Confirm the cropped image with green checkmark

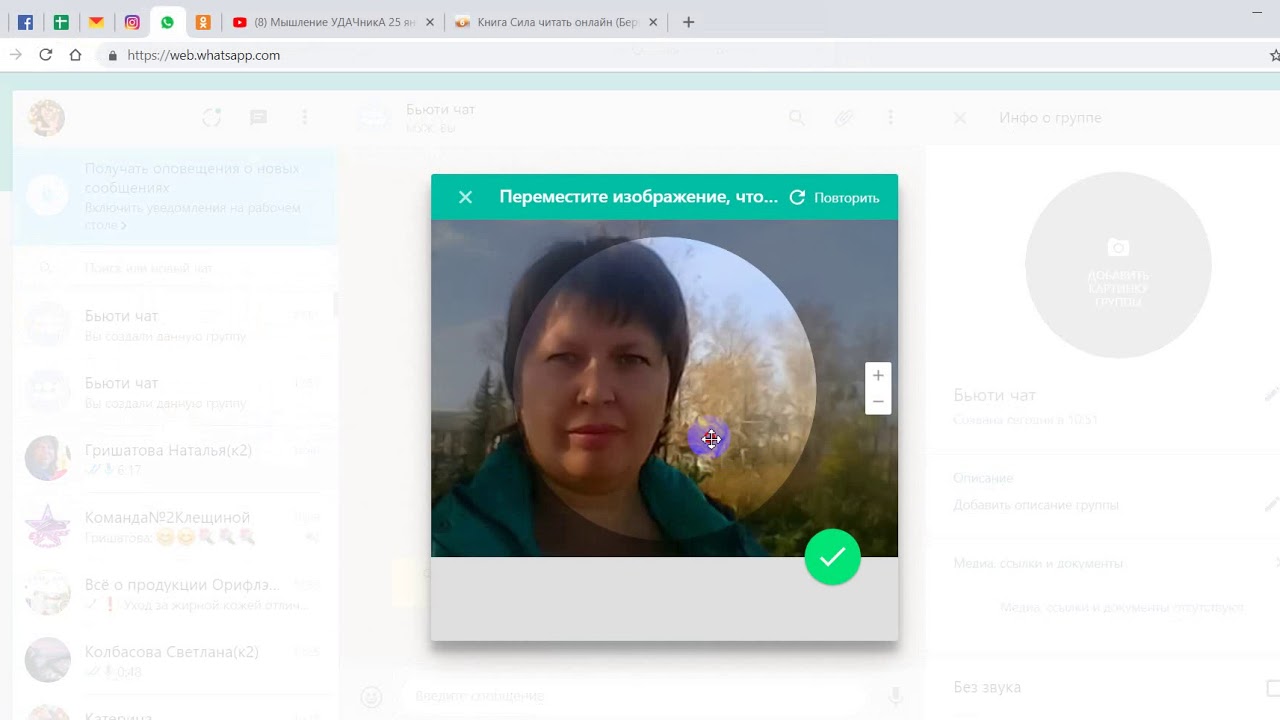832,557
